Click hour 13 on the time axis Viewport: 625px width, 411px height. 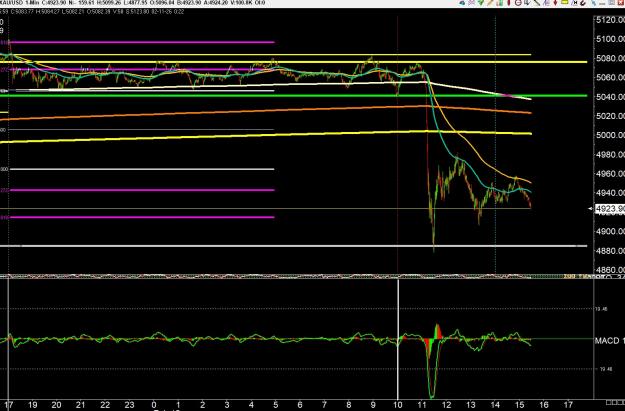point(471,405)
